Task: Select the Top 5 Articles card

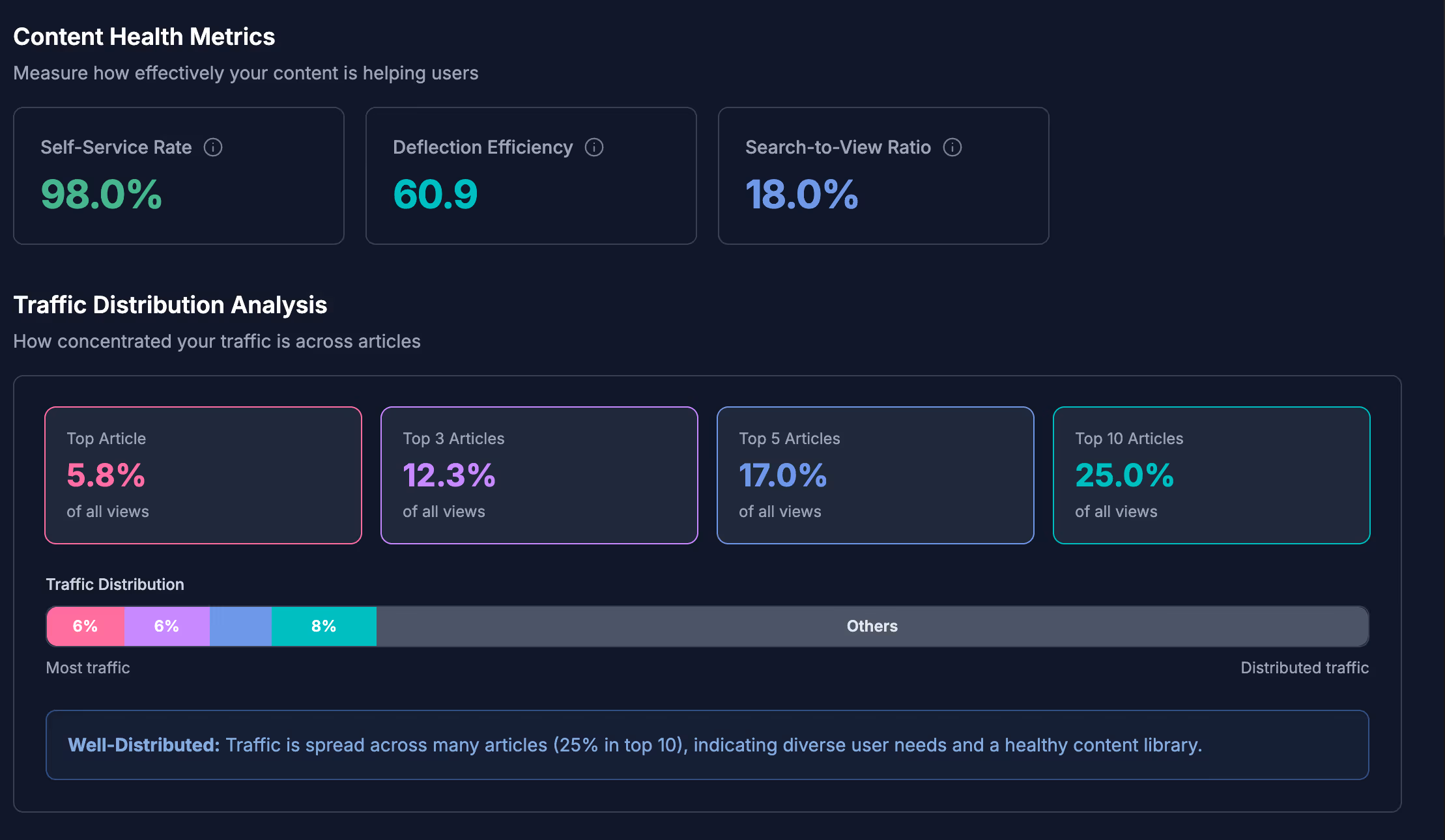Action: click(x=875, y=475)
